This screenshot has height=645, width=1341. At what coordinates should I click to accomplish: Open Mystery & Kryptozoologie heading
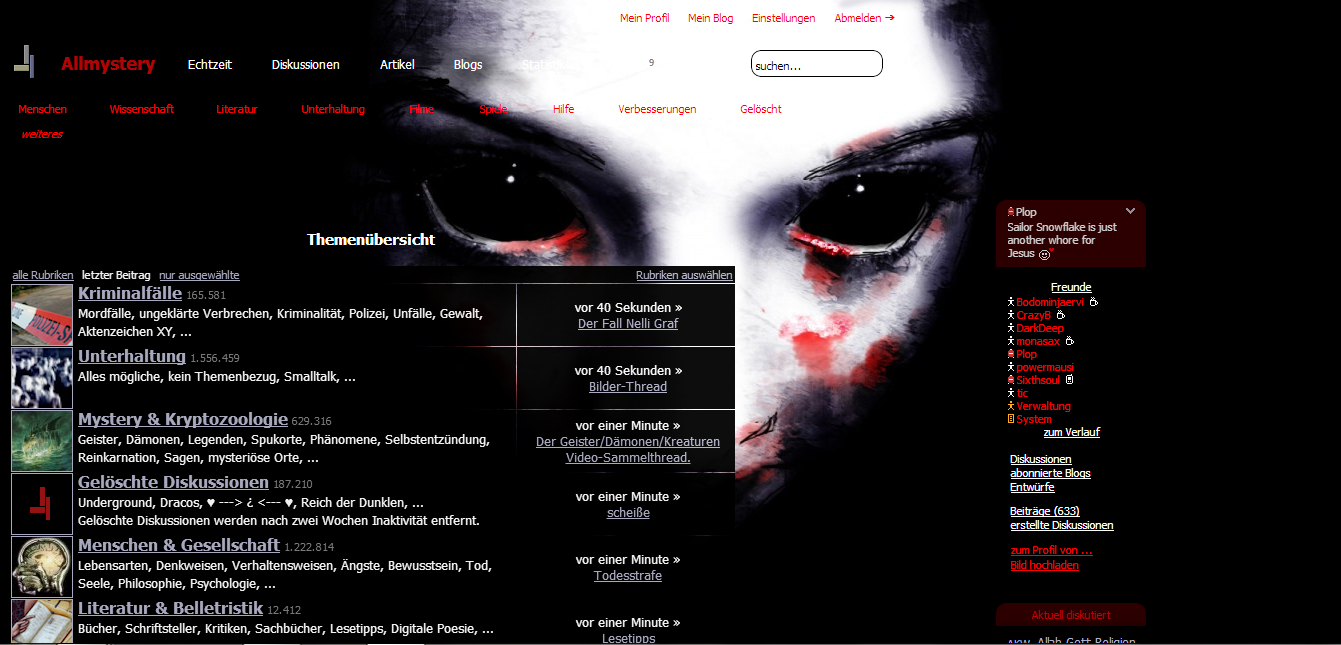[183, 420]
